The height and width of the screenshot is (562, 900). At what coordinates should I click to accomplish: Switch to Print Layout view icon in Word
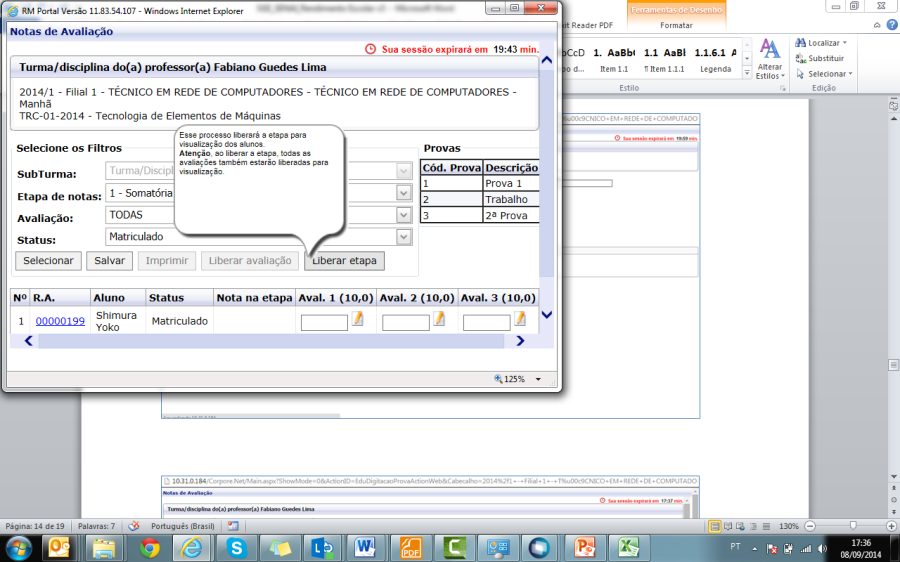click(x=715, y=526)
